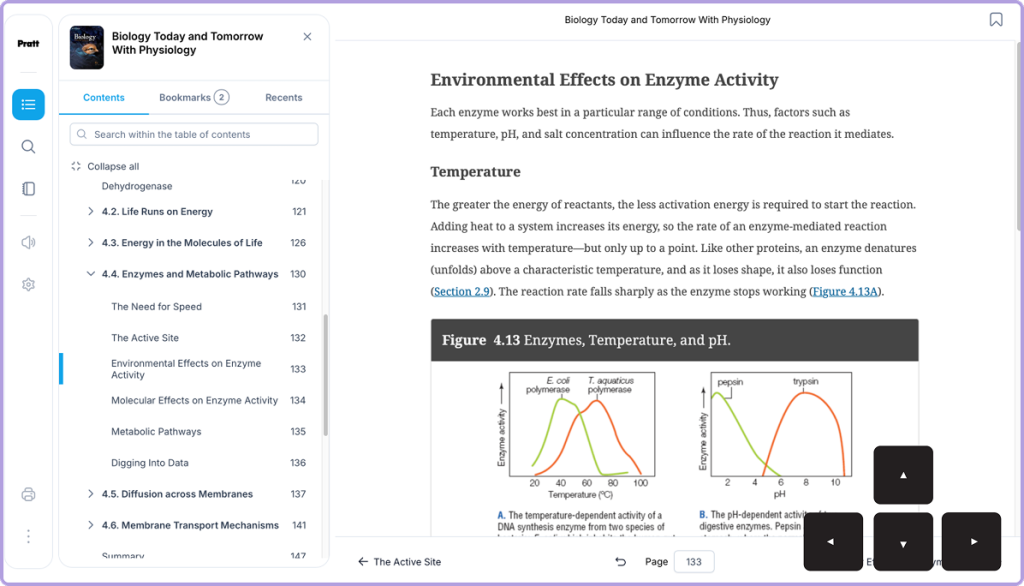Expand 4.3 Energy in the Molecules of Life
1024x586 pixels.
(x=91, y=242)
